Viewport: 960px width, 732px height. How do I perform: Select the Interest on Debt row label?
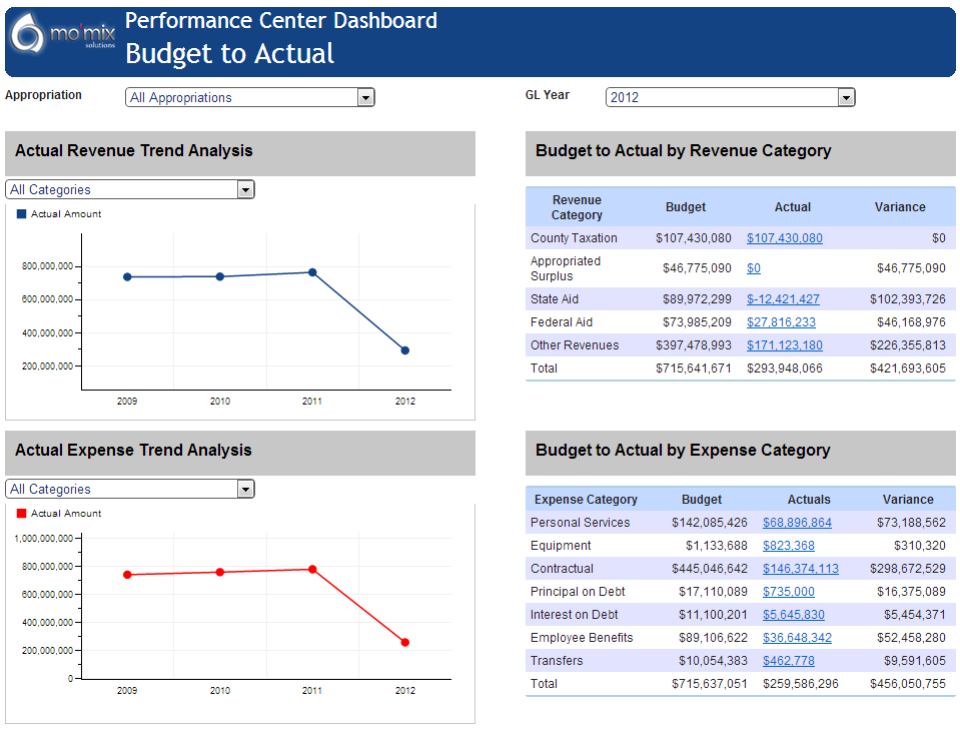[x=574, y=614]
